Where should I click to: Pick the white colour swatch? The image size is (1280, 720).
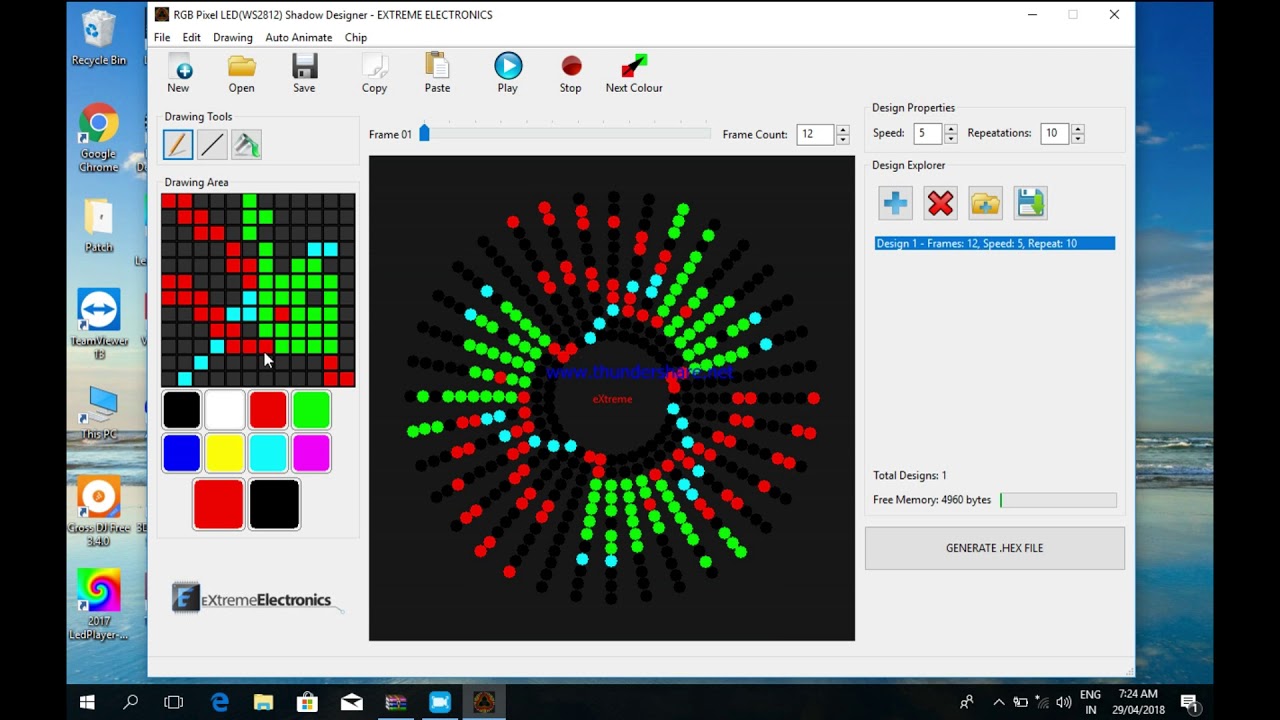coord(225,410)
